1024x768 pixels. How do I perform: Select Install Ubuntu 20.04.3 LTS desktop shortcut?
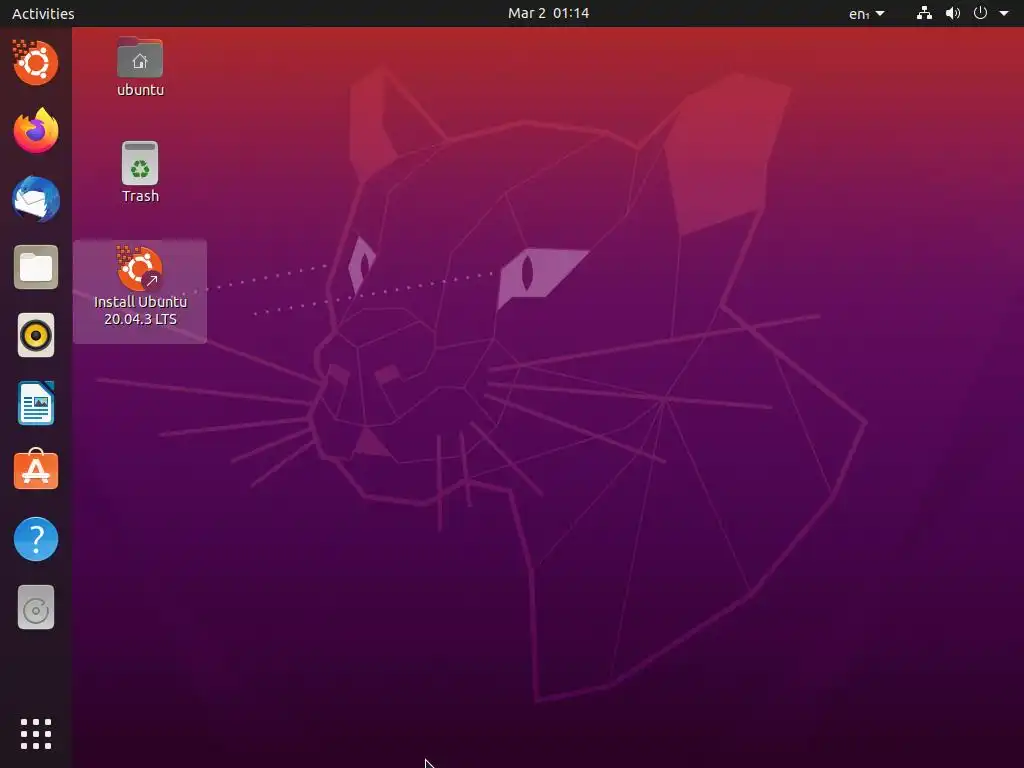click(140, 291)
